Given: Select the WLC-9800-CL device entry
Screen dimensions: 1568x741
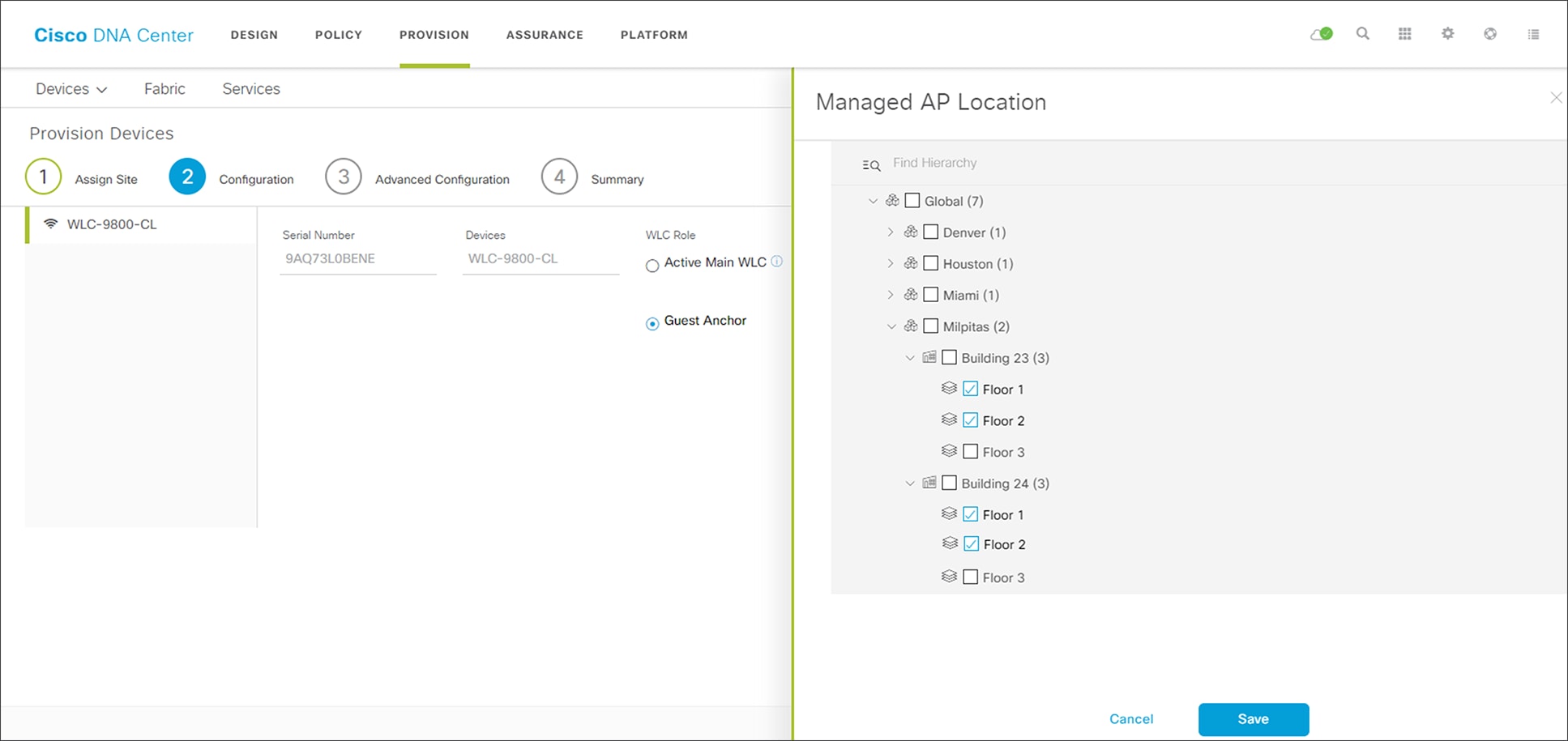Looking at the screenshot, I should [141, 224].
